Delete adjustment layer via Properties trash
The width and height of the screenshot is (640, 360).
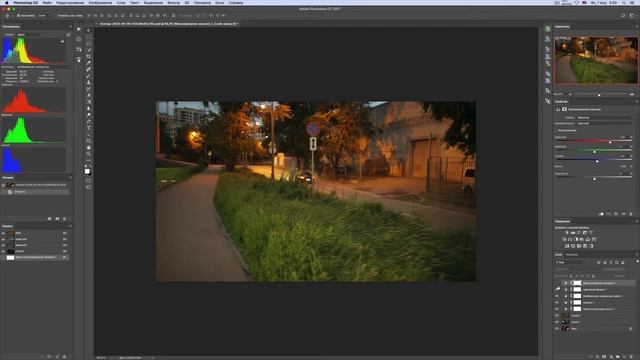[631, 214]
